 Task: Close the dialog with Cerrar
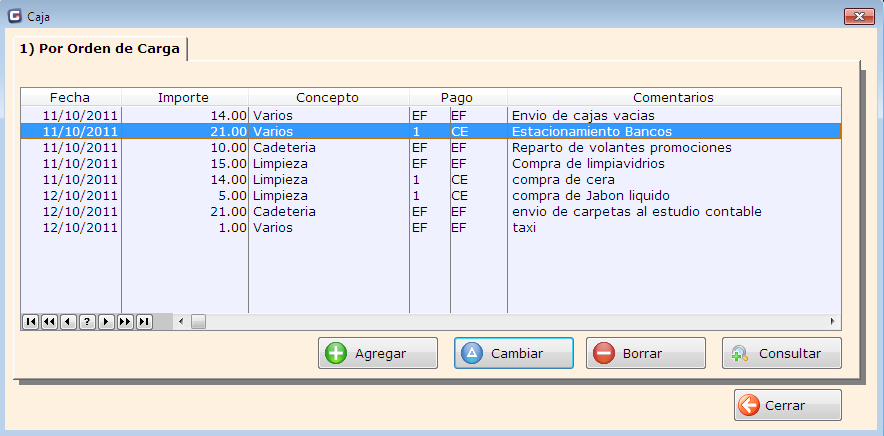(788, 406)
